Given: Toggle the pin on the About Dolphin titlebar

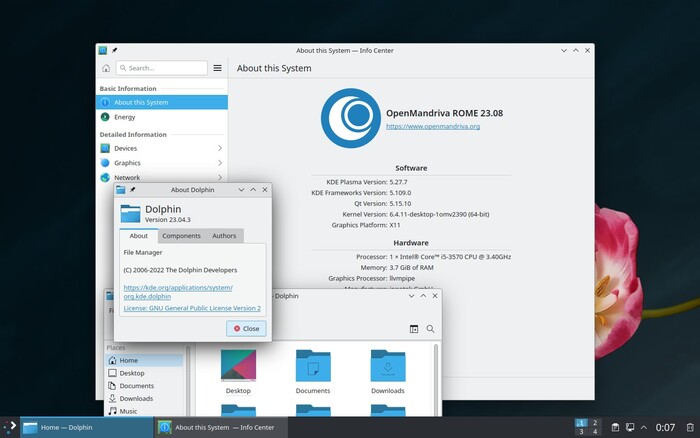Looking at the screenshot, I should click(x=133, y=190).
